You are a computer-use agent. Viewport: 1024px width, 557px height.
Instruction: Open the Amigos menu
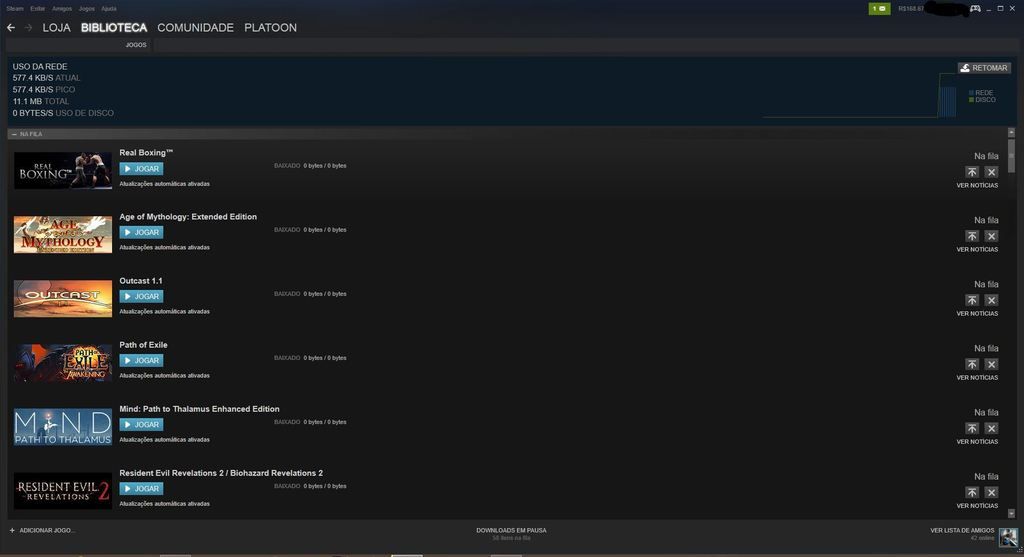point(62,8)
